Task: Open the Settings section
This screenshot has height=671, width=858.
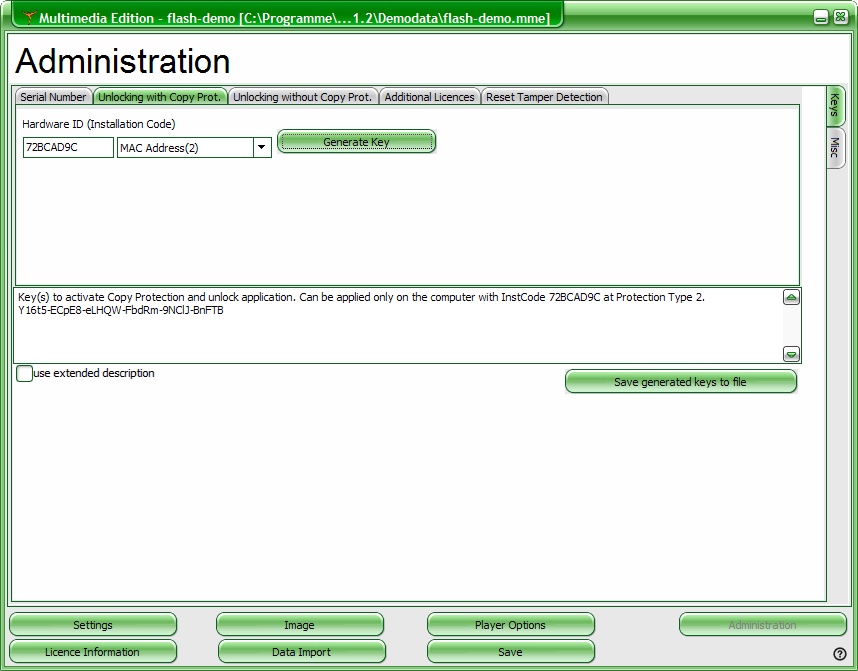Action: [93, 625]
